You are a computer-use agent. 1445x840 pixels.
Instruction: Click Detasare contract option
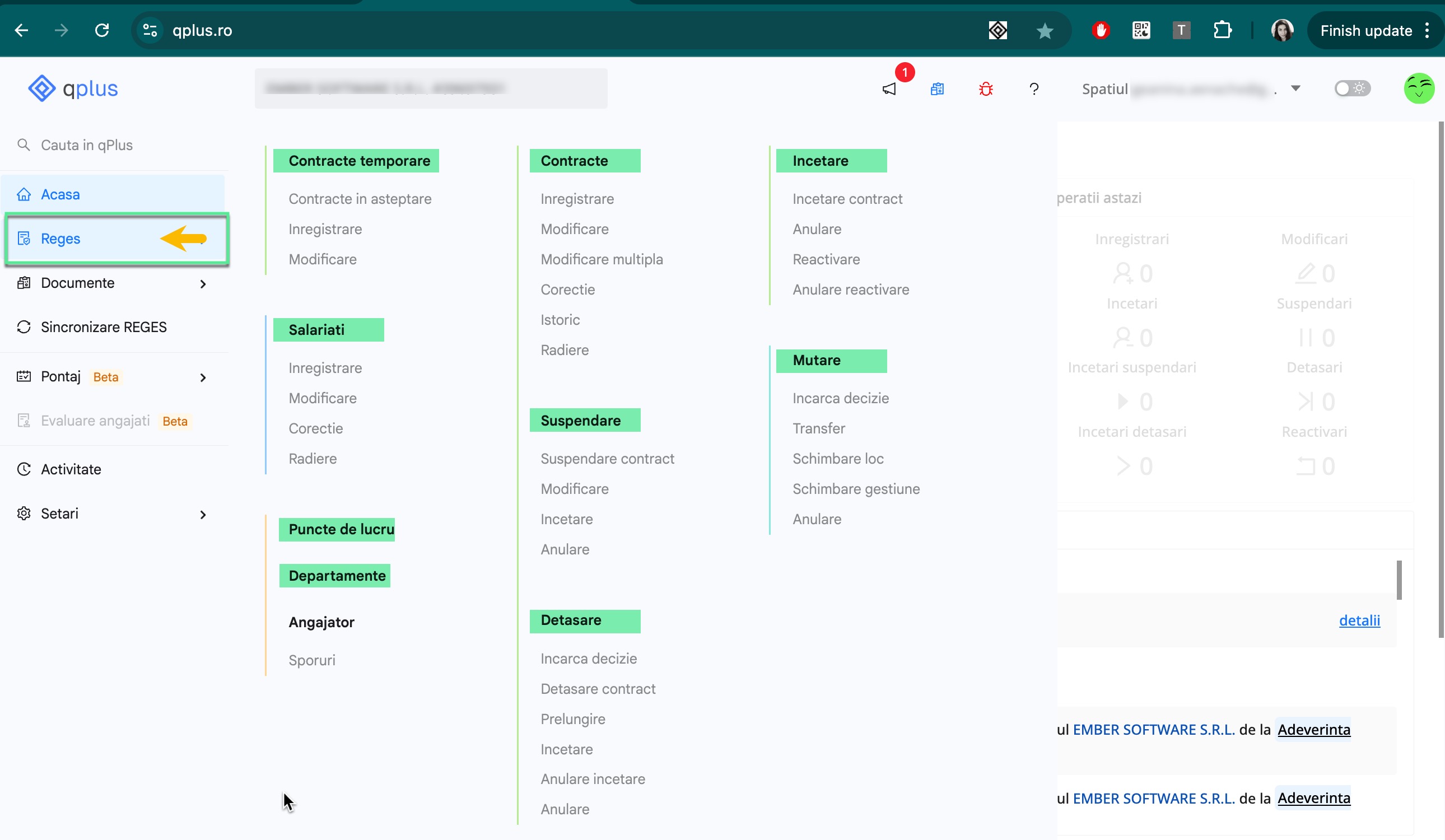[x=598, y=688]
